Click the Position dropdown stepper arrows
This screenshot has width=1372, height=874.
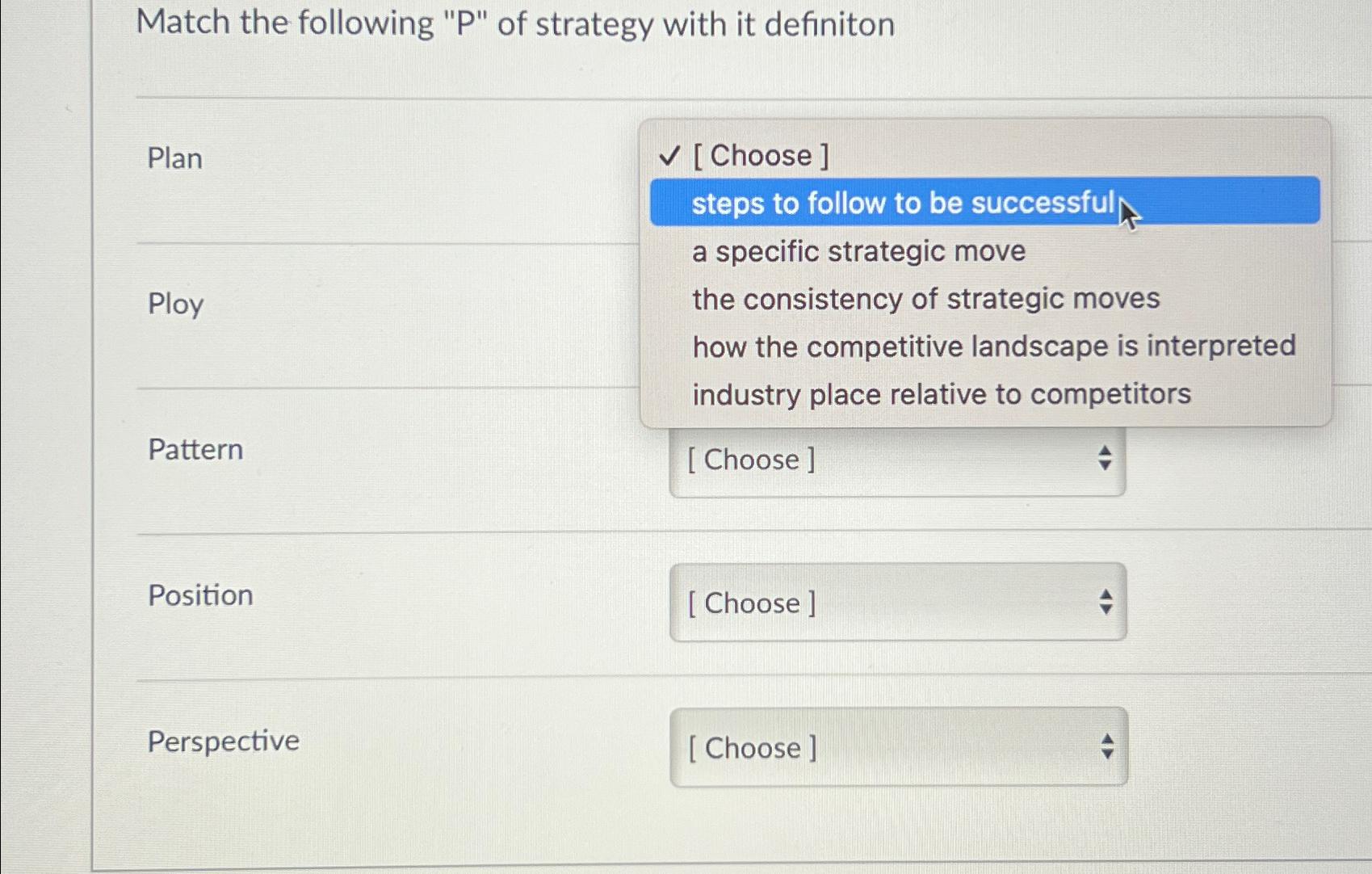click(1105, 603)
